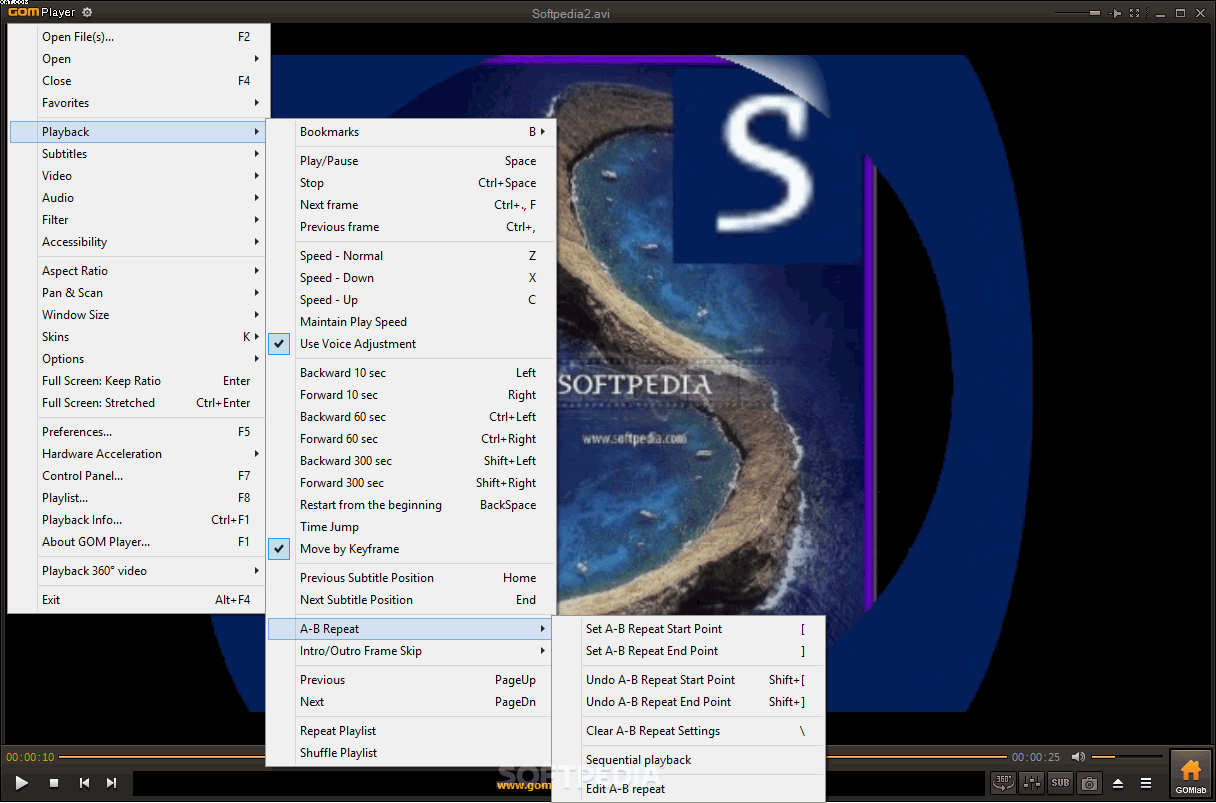This screenshot has width=1216, height=803.
Task: Click the GOM Player logo
Action: click(x=41, y=12)
